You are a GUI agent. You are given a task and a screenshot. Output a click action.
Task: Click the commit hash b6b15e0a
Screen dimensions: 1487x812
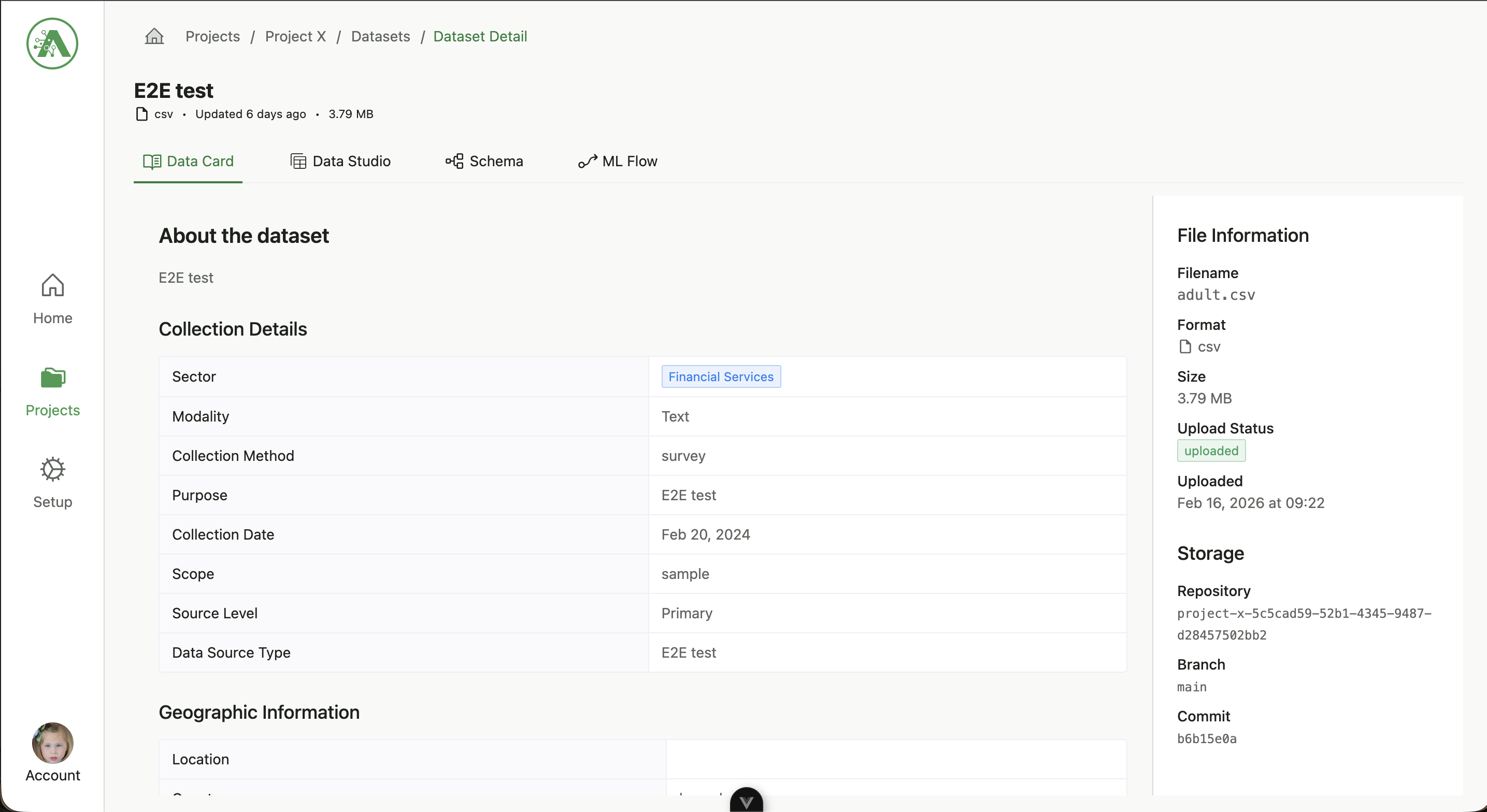click(x=1207, y=738)
